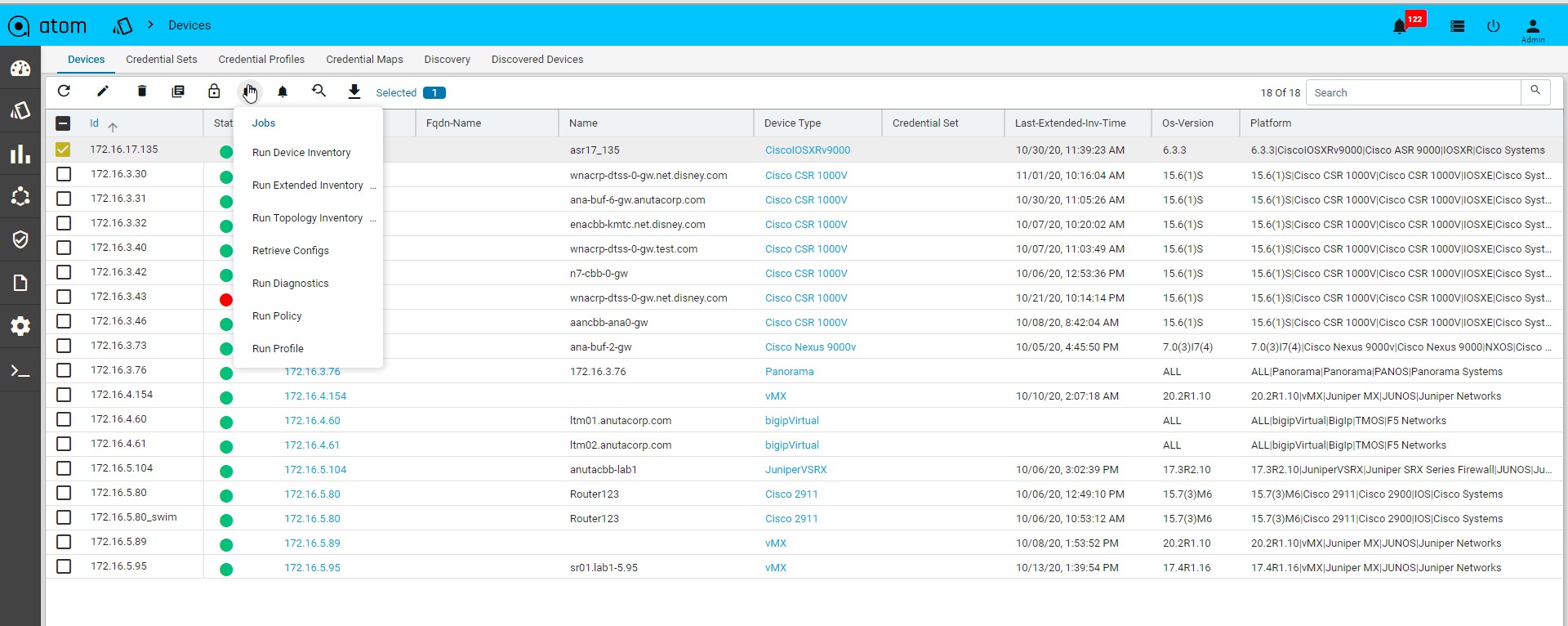Sort by the Device Type column header
The width and height of the screenshot is (1568, 626).
pyautogui.click(x=792, y=123)
